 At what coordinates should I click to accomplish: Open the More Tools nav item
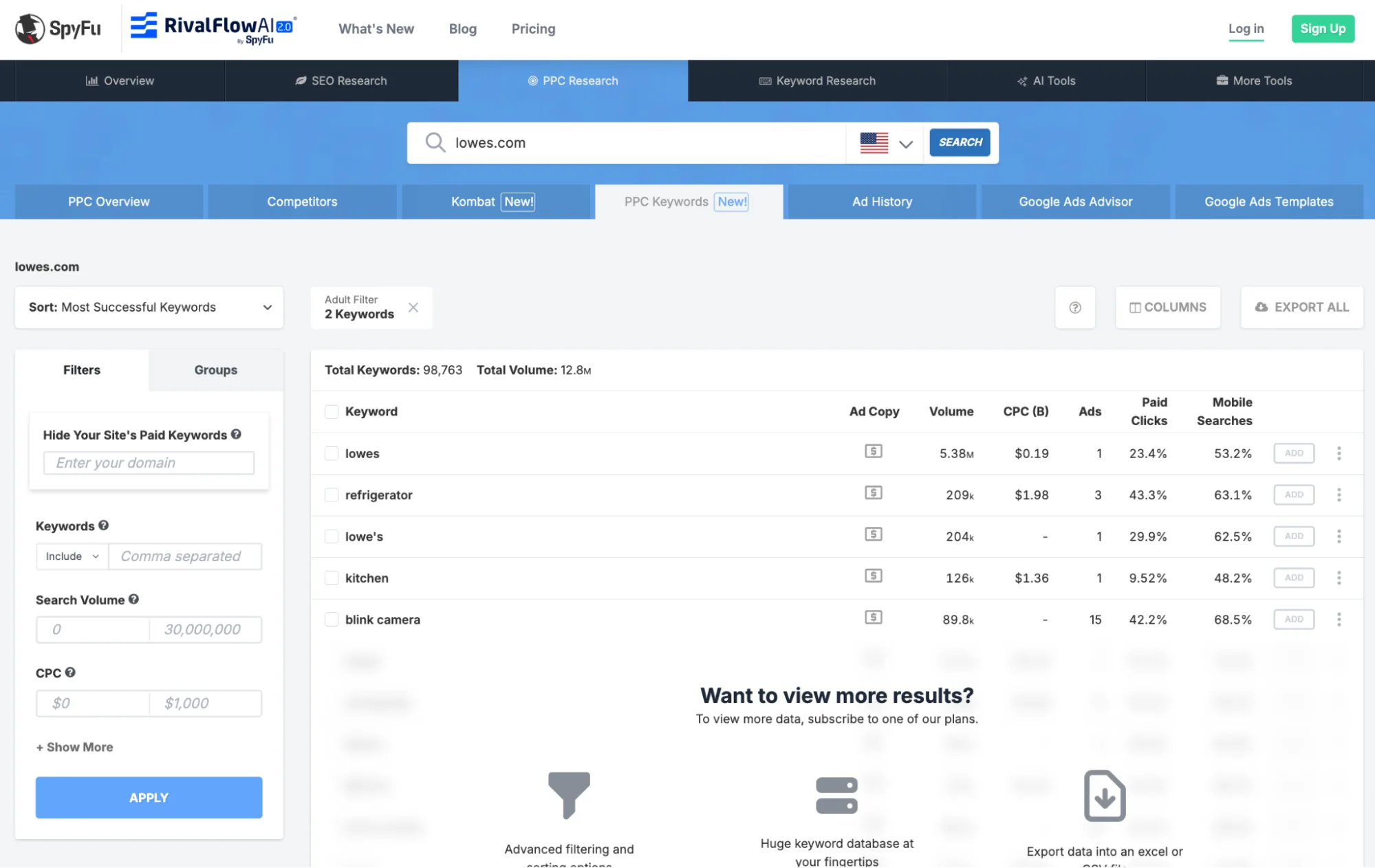[1255, 80]
